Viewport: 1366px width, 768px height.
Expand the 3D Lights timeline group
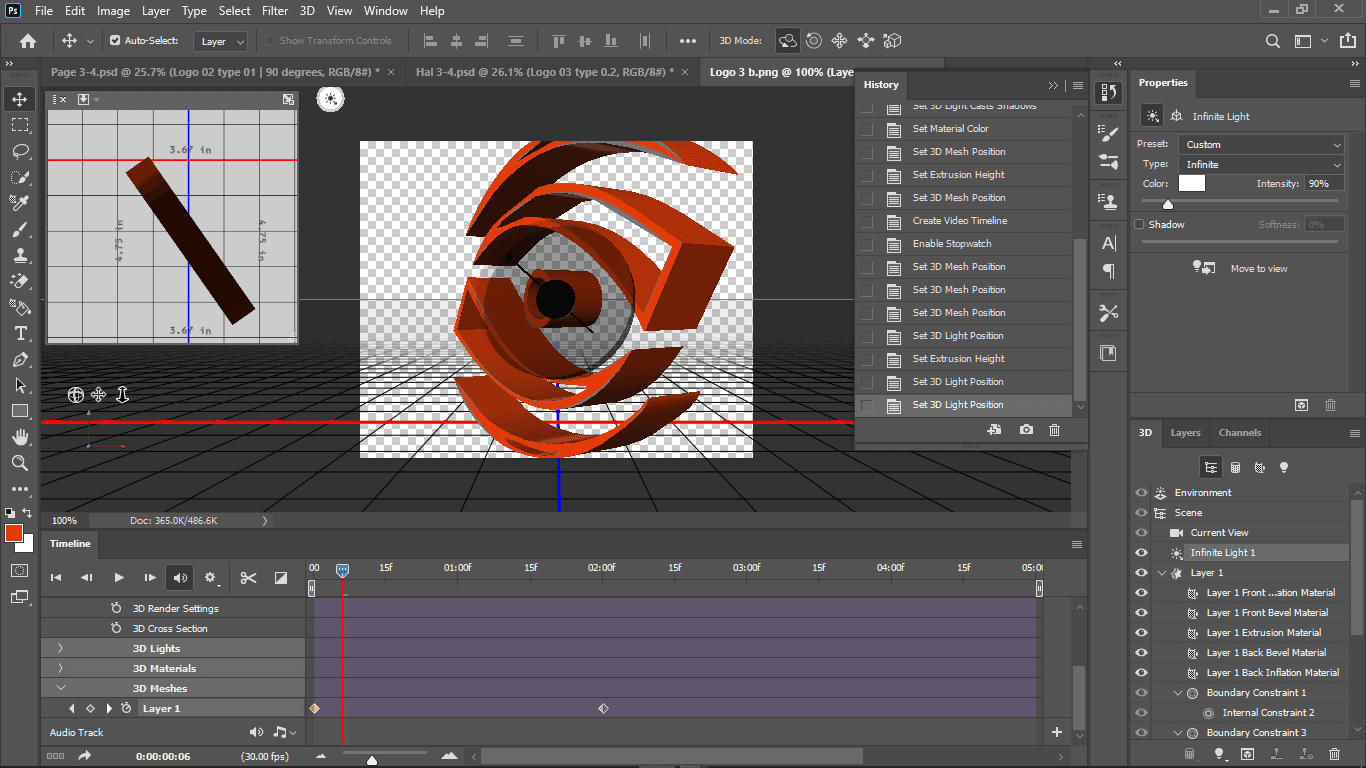tap(61, 649)
